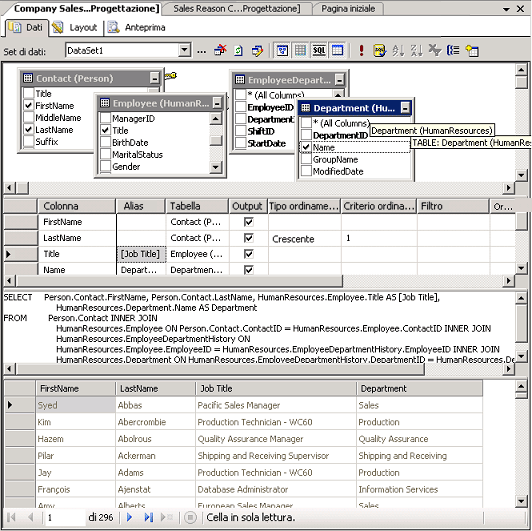Select the Company Sales...Progettazione tab
Screen dimensions: 532x531
pos(86,8)
